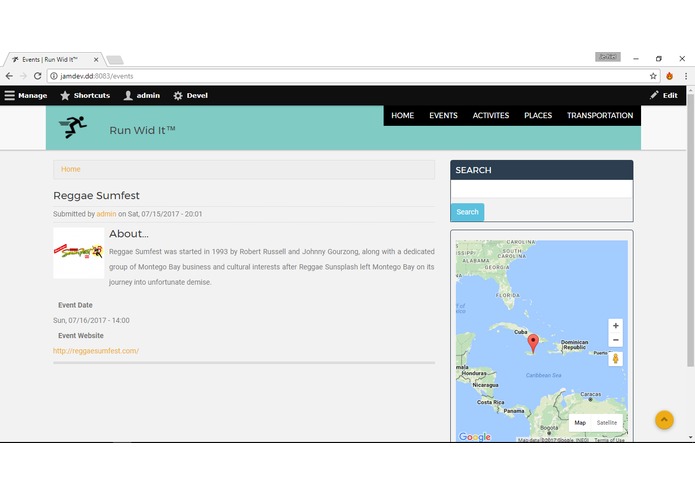
Task: Open EVENTS navigation item
Action: 443,116
